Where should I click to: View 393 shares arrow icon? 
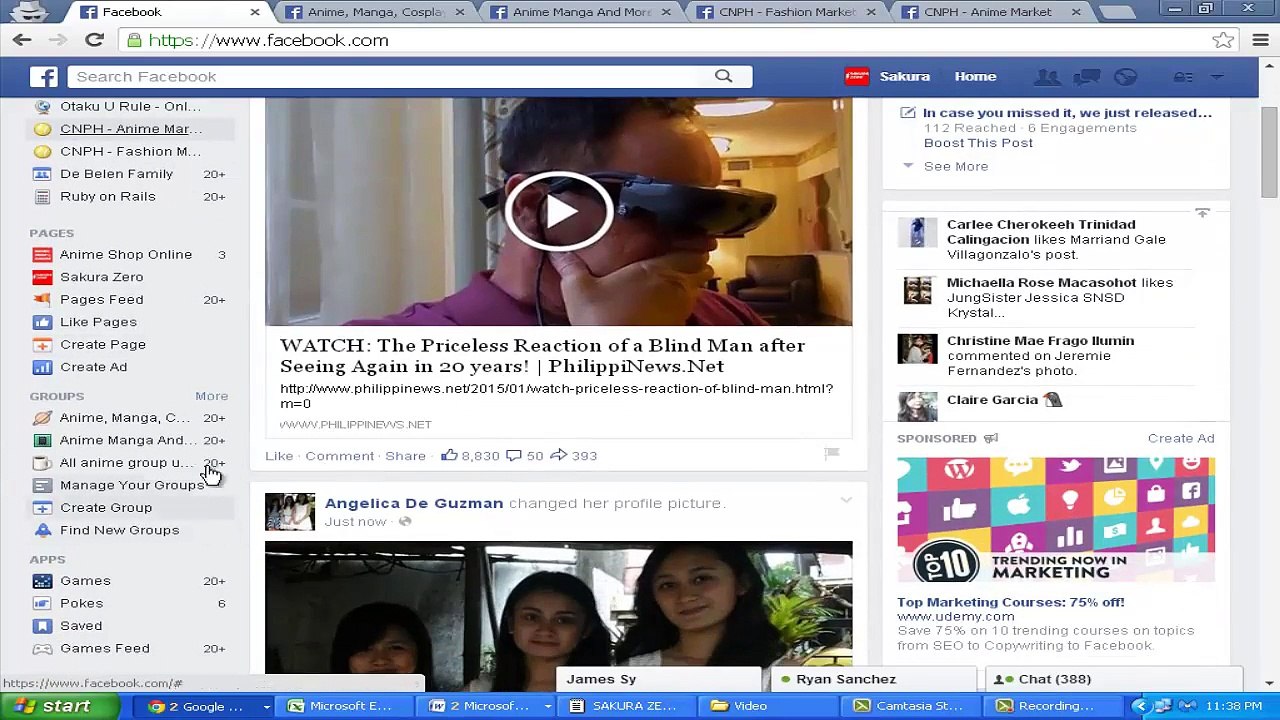click(558, 455)
